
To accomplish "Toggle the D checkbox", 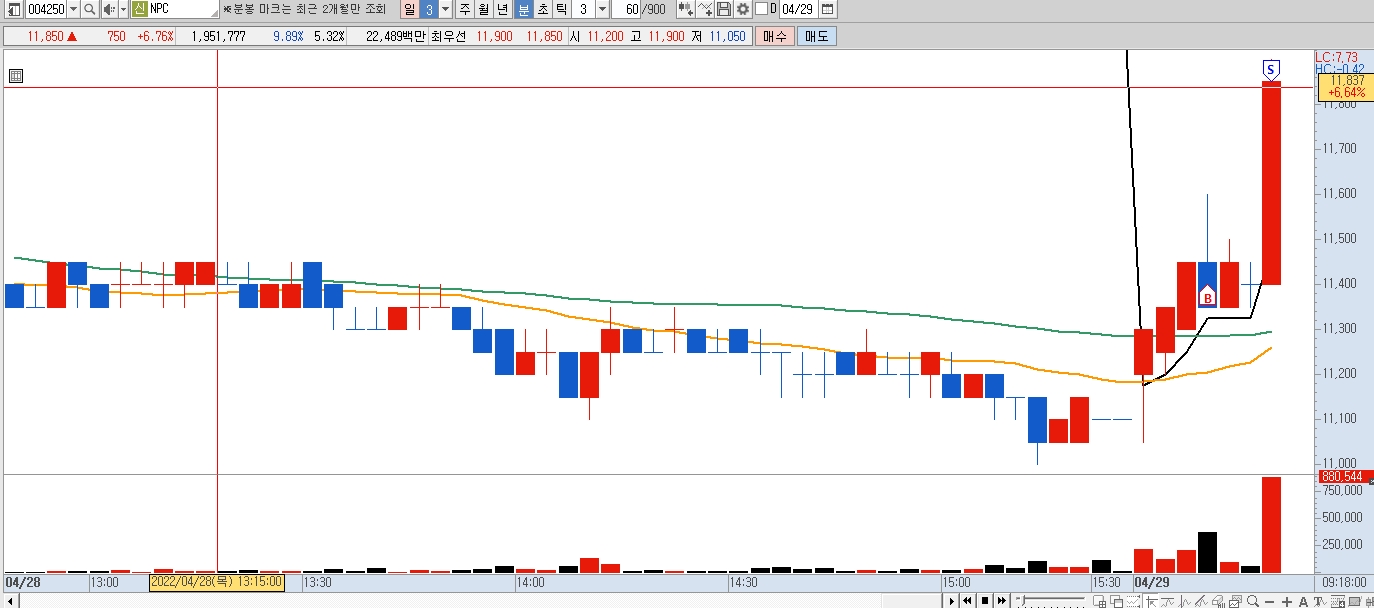I will coord(761,9).
